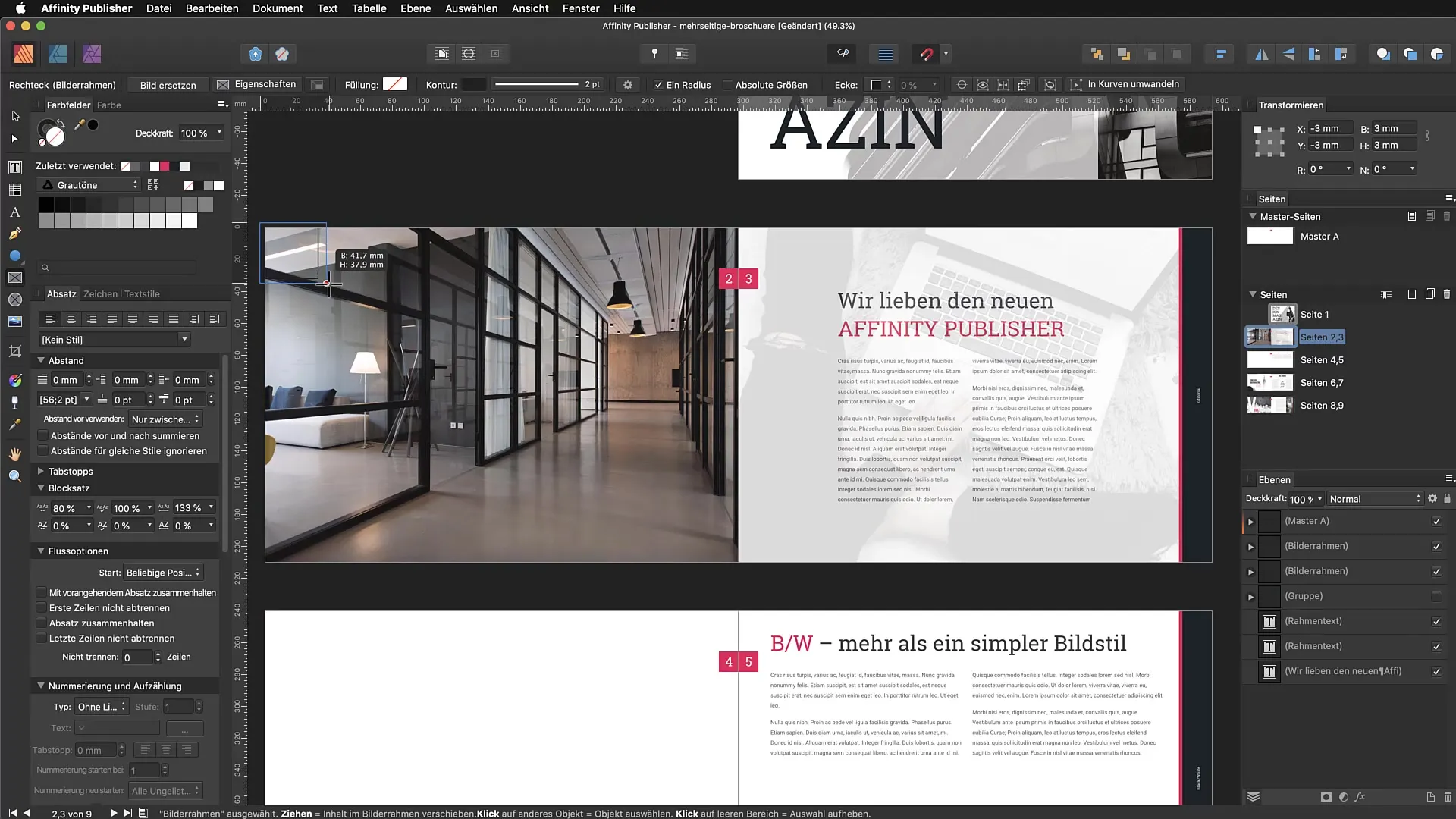Hide the Wir lieben den neuen layer
Image resolution: width=1456 pixels, height=819 pixels.
(x=1436, y=672)
